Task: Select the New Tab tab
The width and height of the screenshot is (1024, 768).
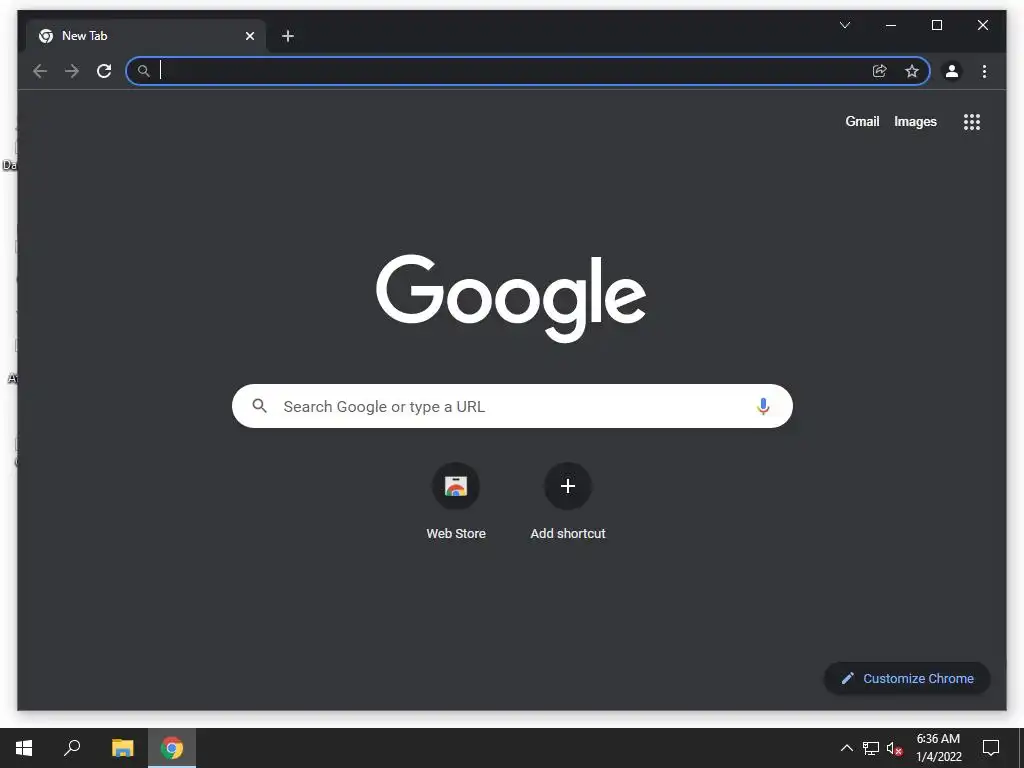Action: (146, 36)
